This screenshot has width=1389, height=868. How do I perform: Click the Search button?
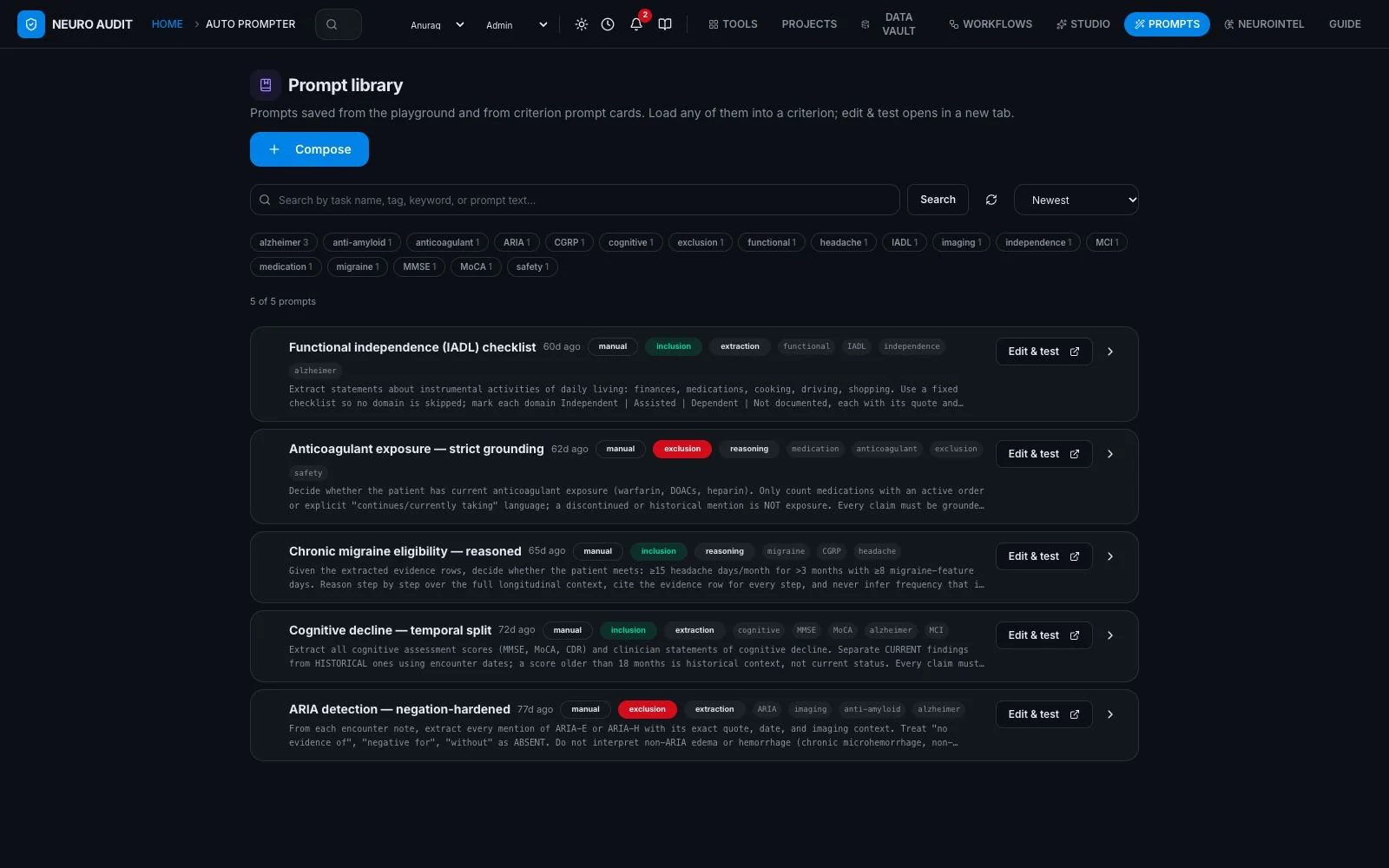point(938,200)
